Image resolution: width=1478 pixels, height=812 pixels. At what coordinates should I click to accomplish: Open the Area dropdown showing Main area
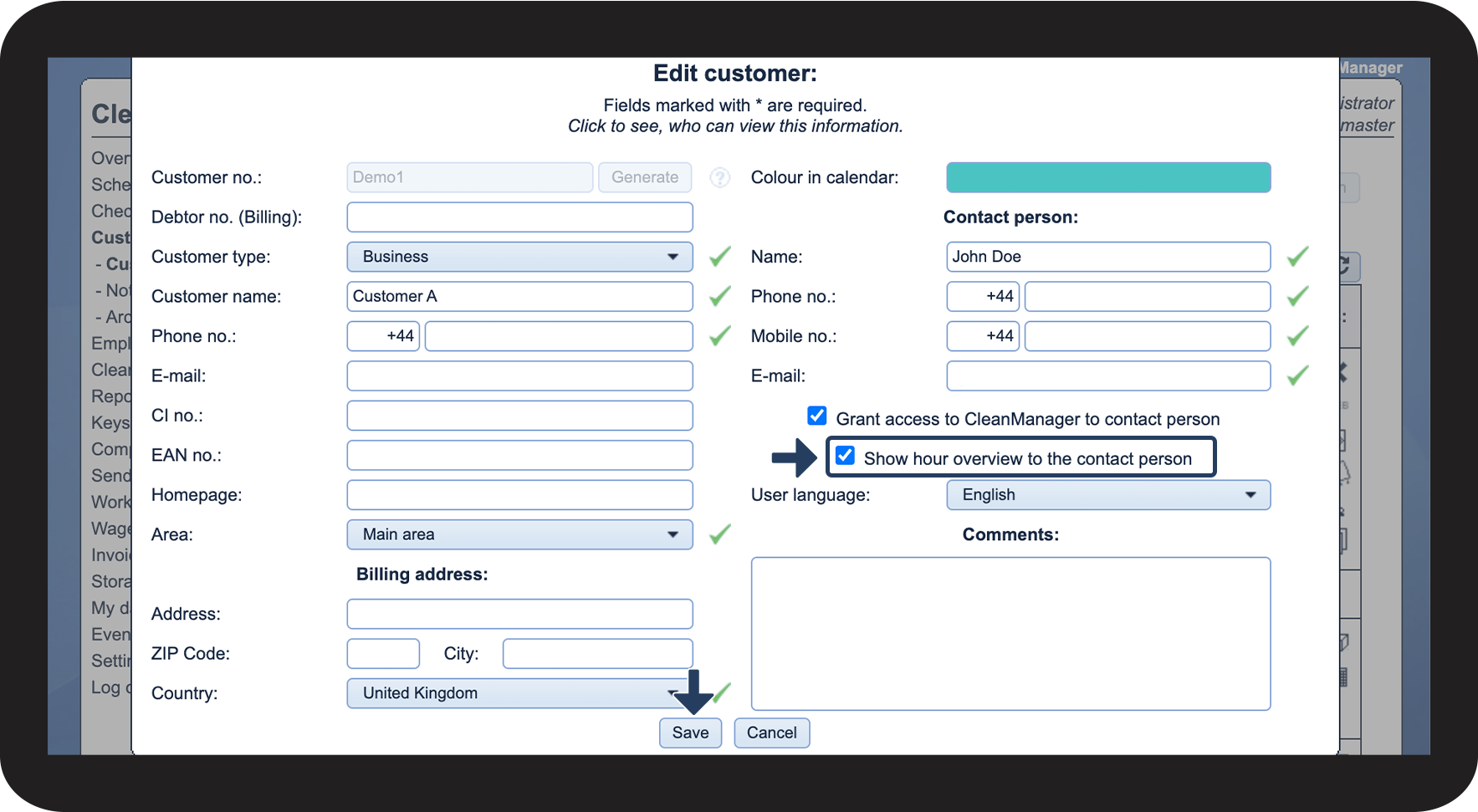[519, 534]
